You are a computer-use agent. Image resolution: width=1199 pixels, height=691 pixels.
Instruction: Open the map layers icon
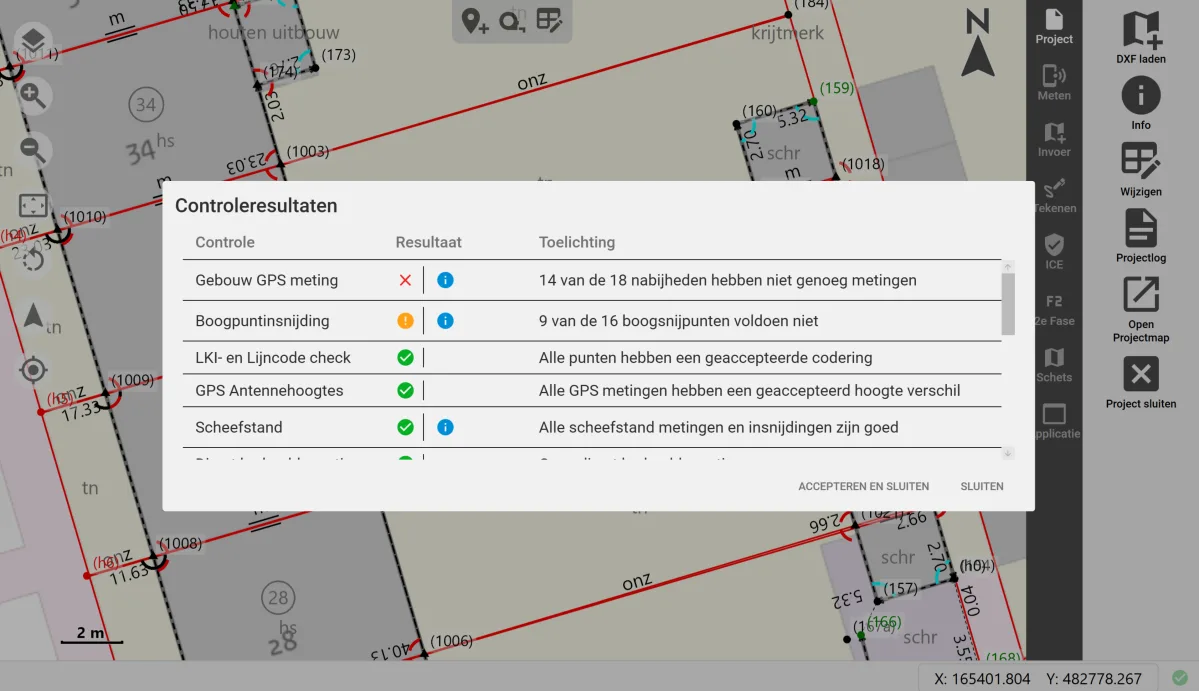click(33, 41)
